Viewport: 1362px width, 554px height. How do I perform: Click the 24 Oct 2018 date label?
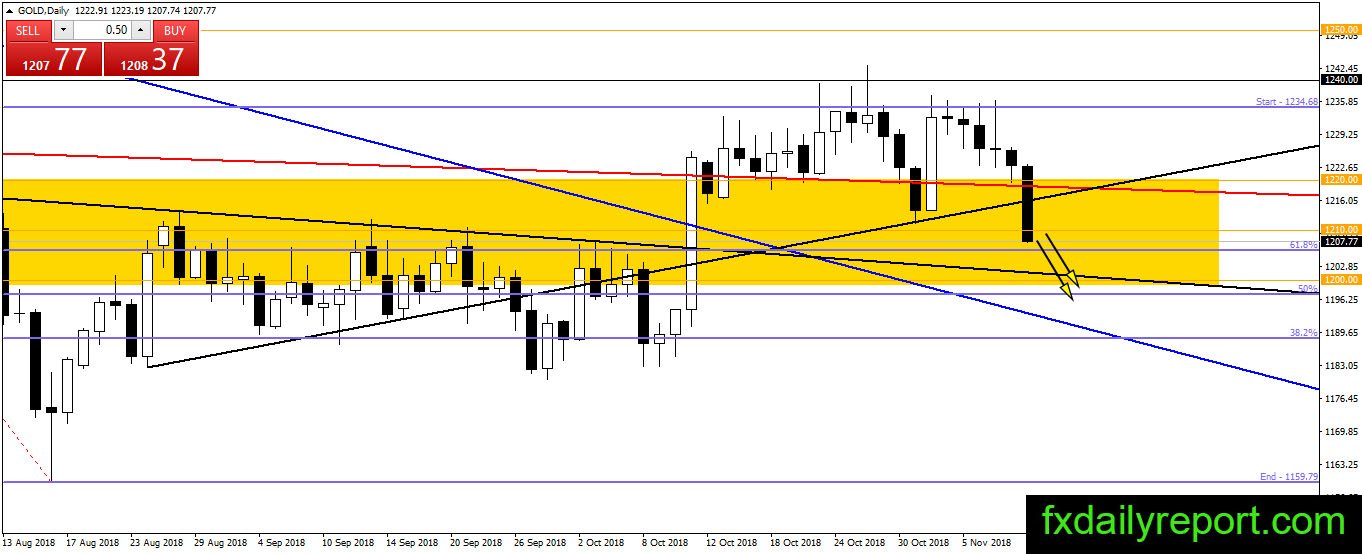tap(860, 542)
